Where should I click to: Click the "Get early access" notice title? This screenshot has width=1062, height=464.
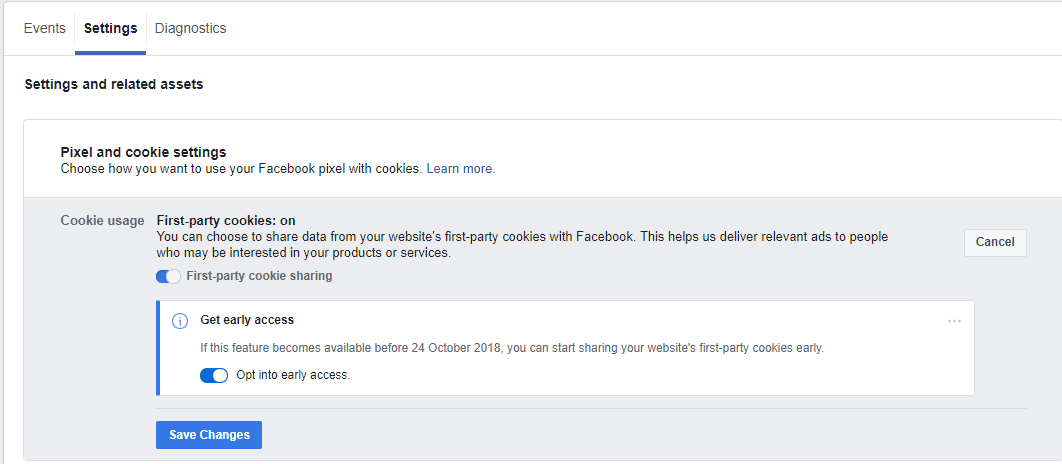pos(247,320)
